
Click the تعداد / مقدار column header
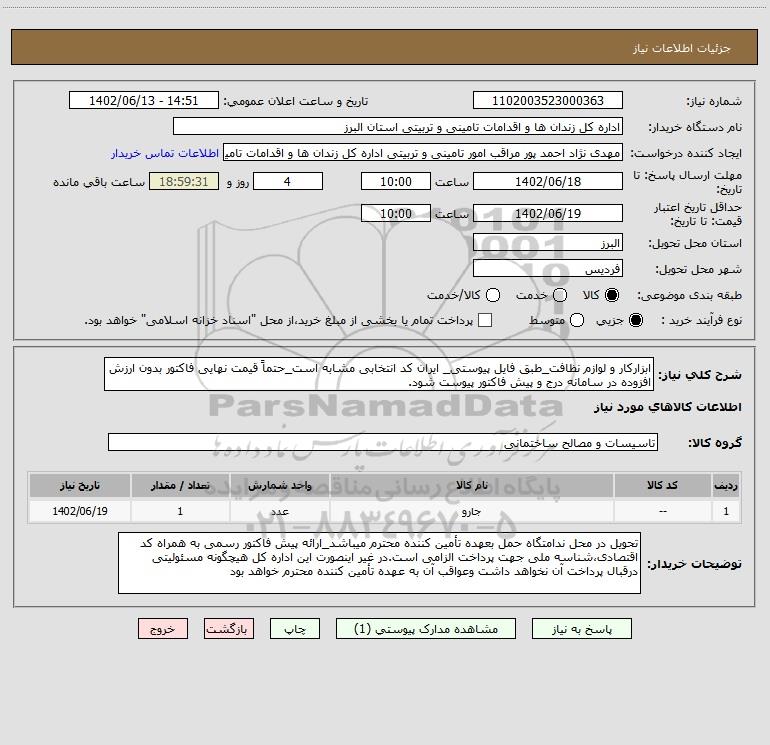(x=180, y=486)
